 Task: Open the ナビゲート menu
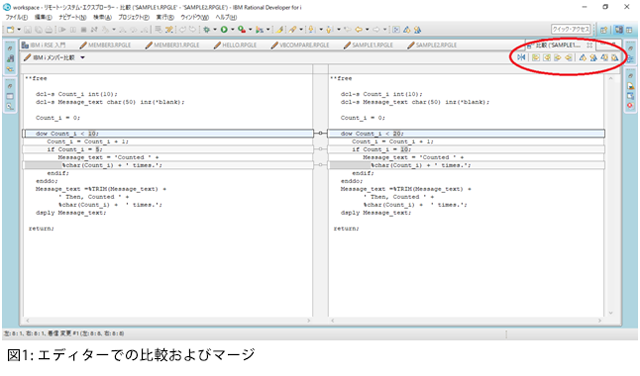(72, 17)
